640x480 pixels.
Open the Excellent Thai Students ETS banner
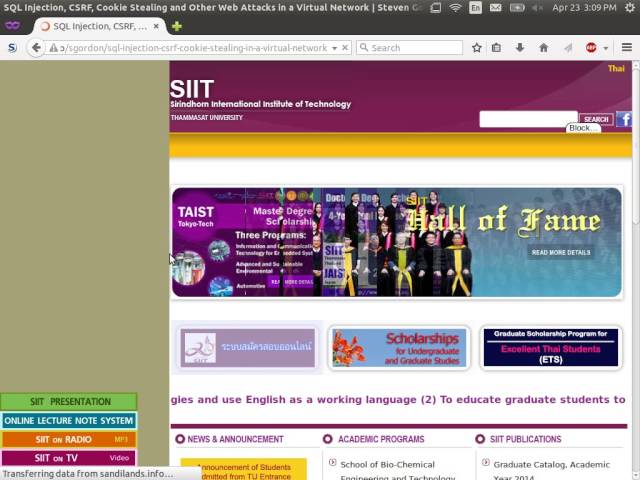coord(551,348)
